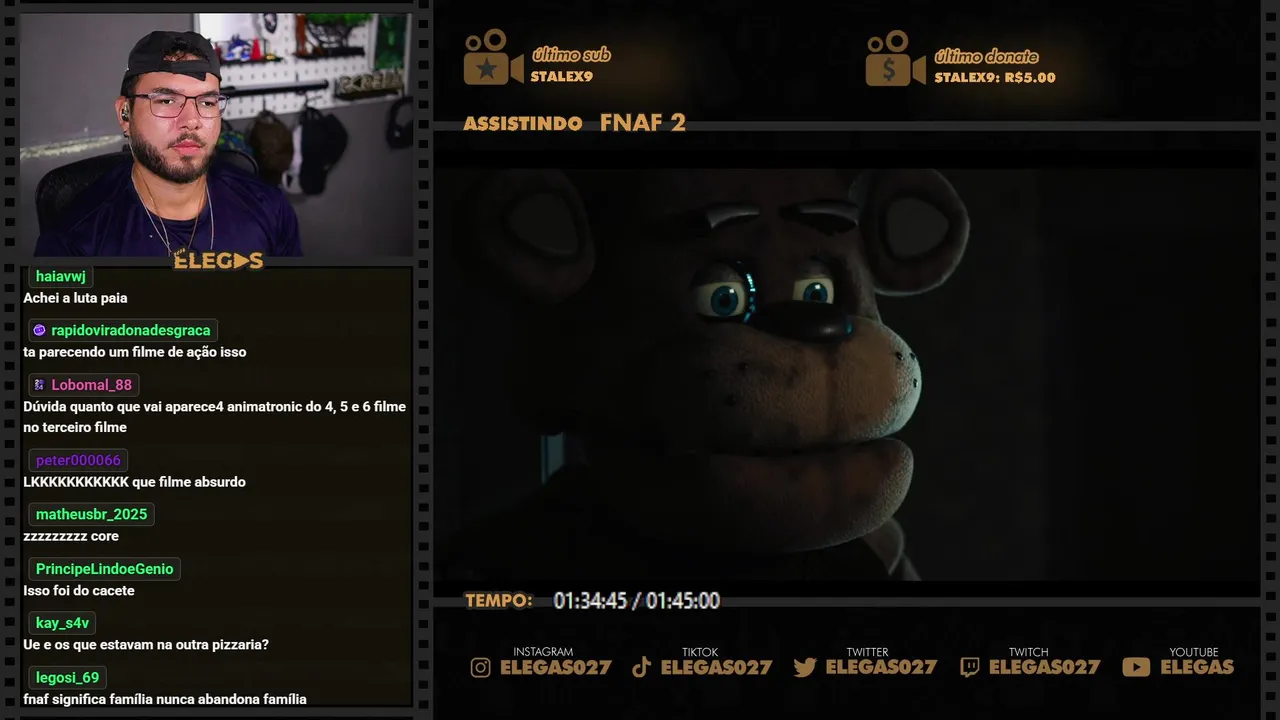Click badge icon beside Lobomal_88
Image resolution: width=1280 pixels, height=720 pixels.
pos(39,385)
